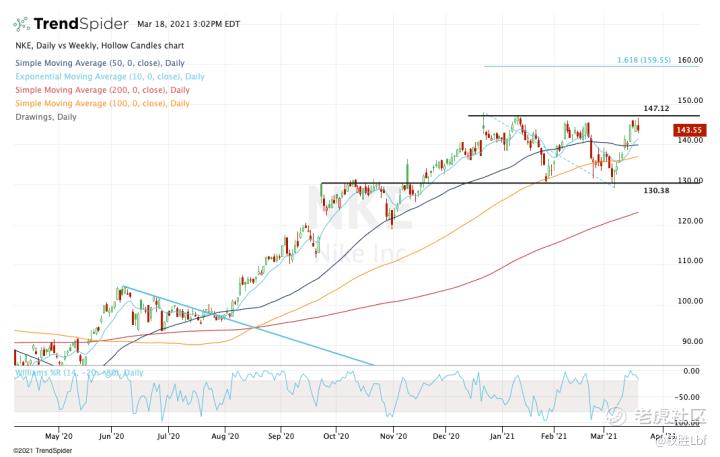The height and width of the screenshot is (457, 720).
Task: Click the Aug '20 date axis label
Action: pyautogui.click(x=225, y=436)
